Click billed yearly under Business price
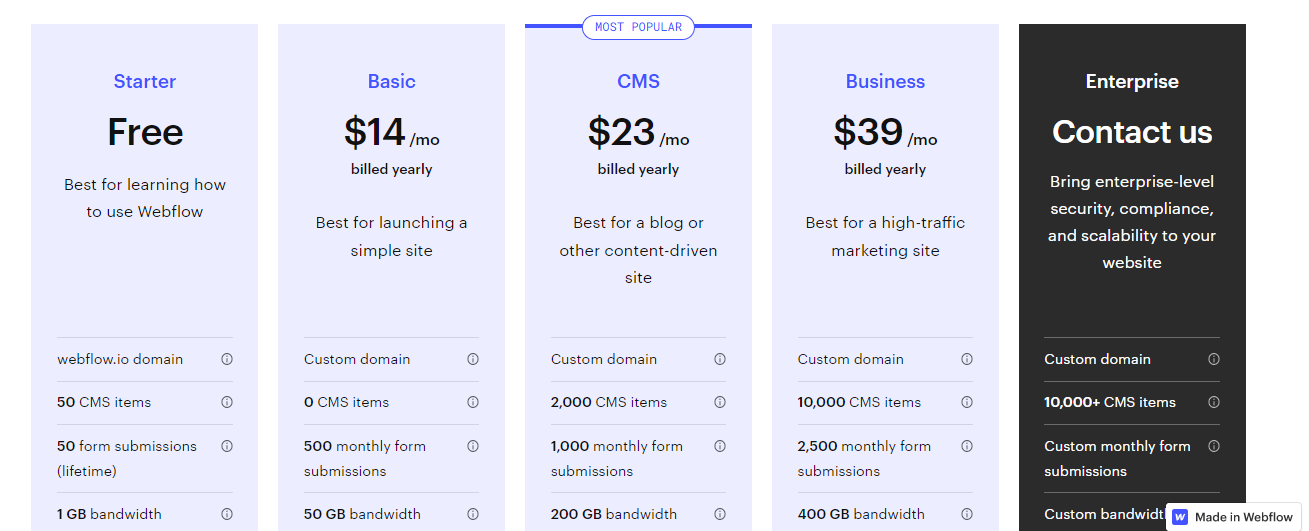Viewport: 1309px width, 531px height. (x=885, y=169)
